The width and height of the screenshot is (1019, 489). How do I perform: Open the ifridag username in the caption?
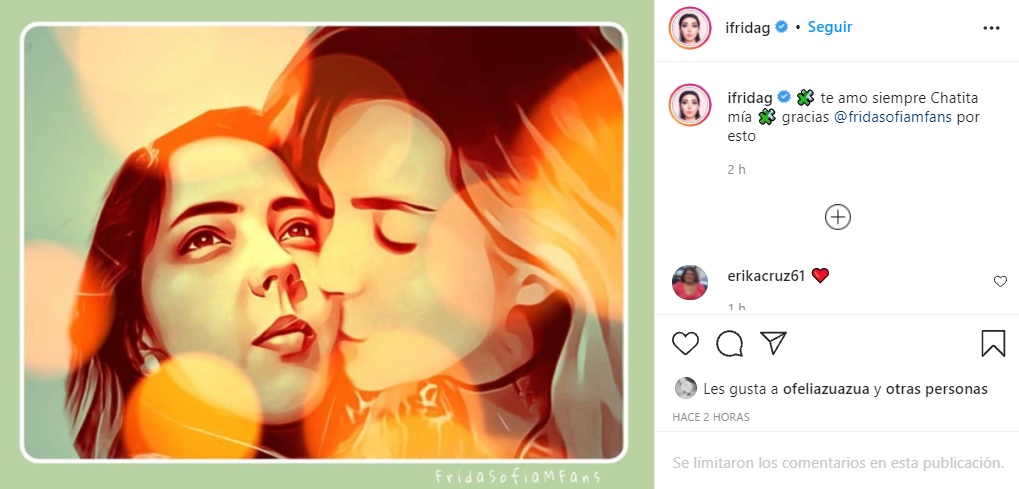click(750, 98)
